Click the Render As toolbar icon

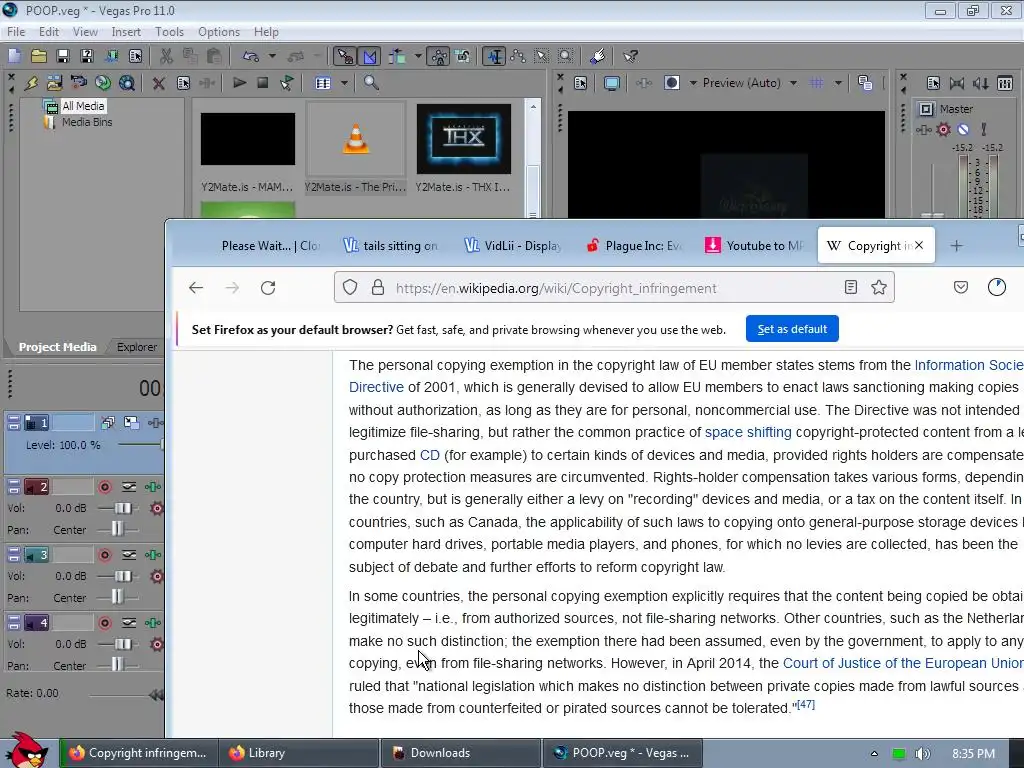112,56
